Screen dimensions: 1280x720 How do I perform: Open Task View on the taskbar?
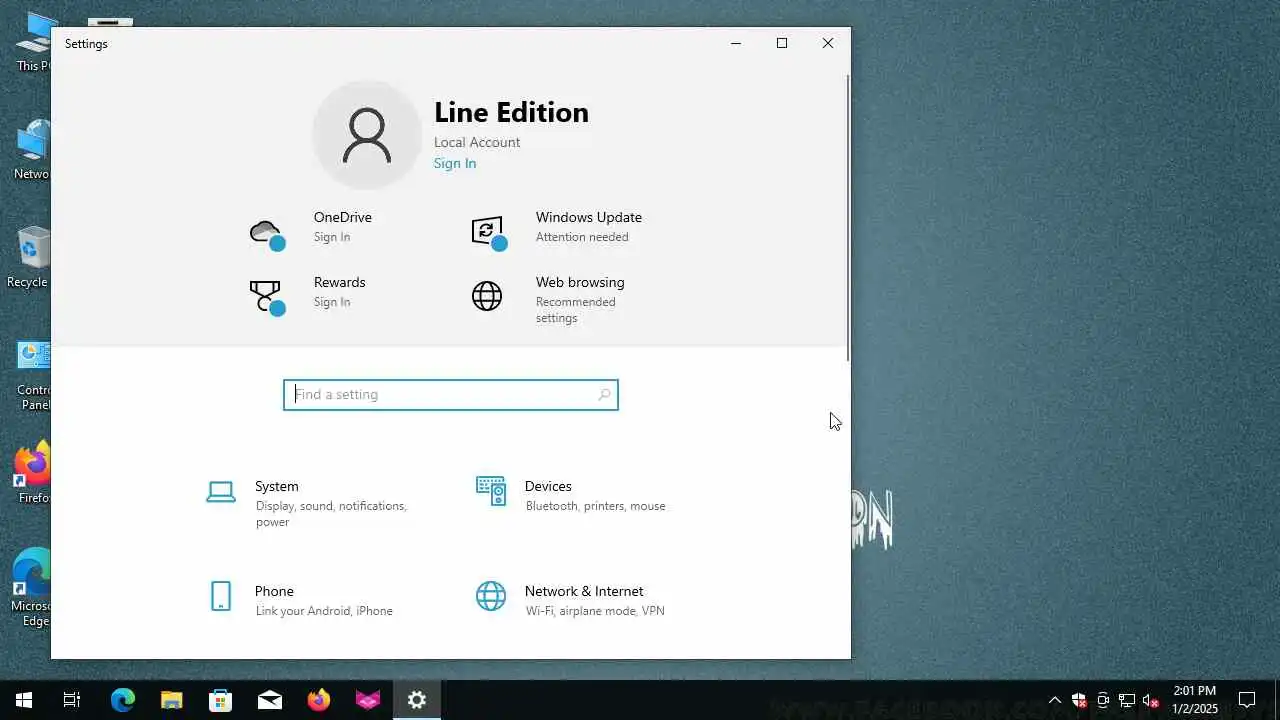click(72, 700)
